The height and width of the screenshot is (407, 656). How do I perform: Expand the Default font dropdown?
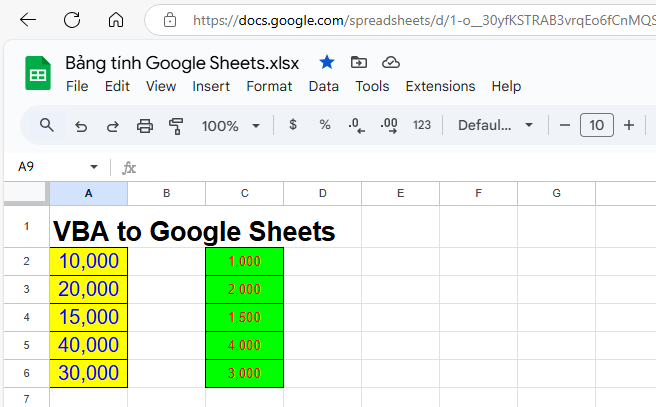pos(497,125)
